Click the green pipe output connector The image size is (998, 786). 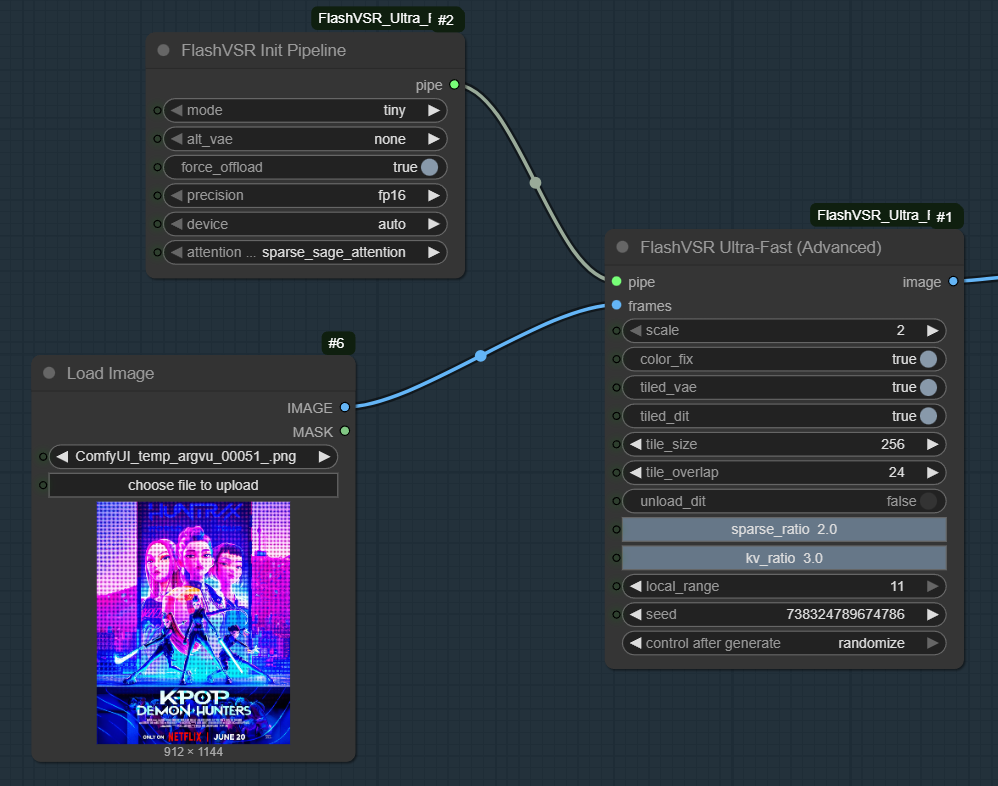coord(454,85)
